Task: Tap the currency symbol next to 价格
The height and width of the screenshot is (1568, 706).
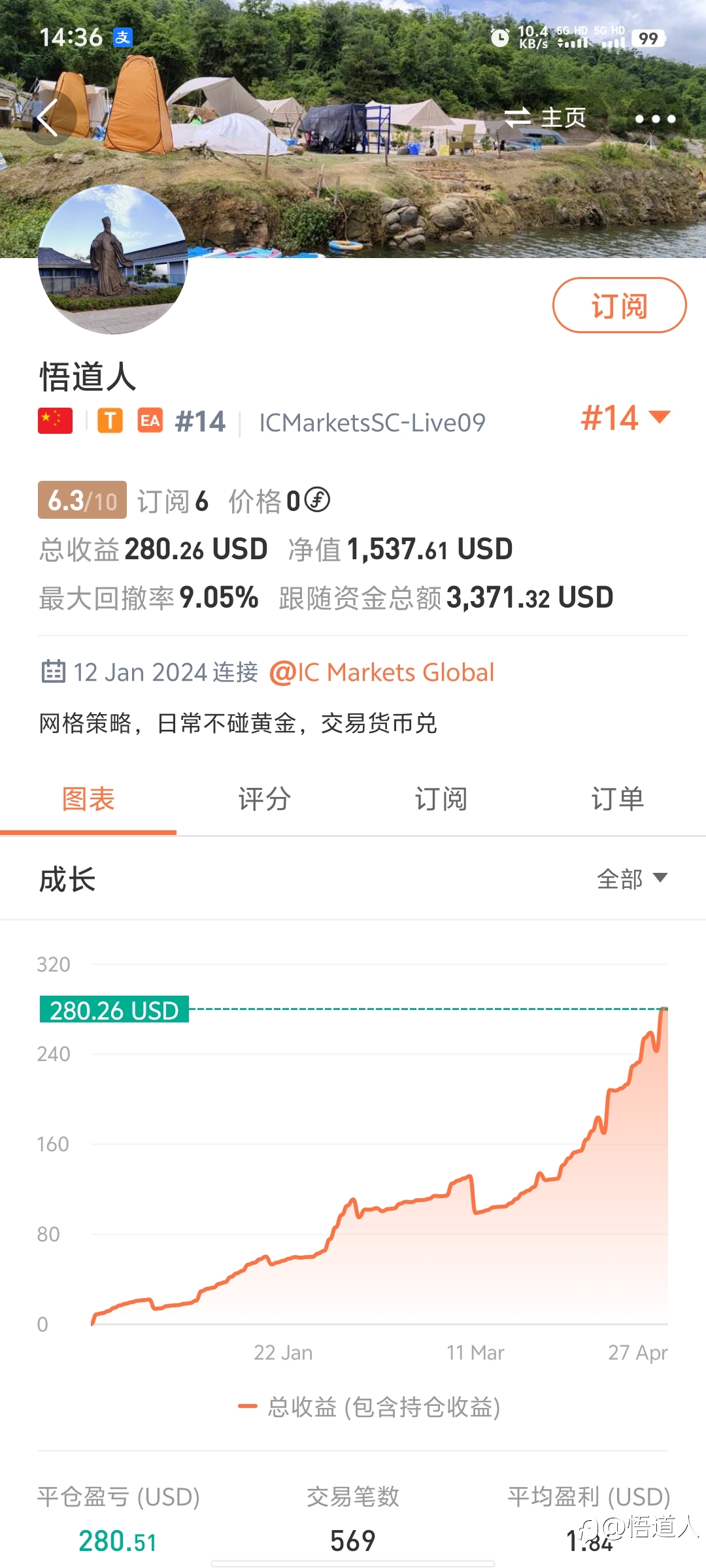Action: pos(317,500)
